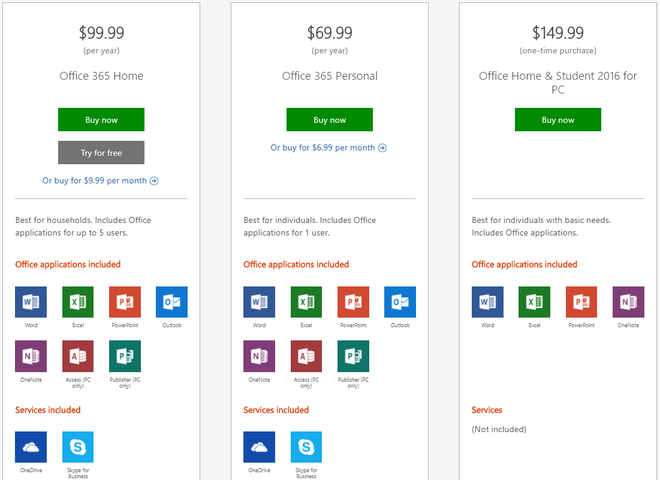Follow the $6.99 per month link

pyautogui.click(x=328, y=148)
